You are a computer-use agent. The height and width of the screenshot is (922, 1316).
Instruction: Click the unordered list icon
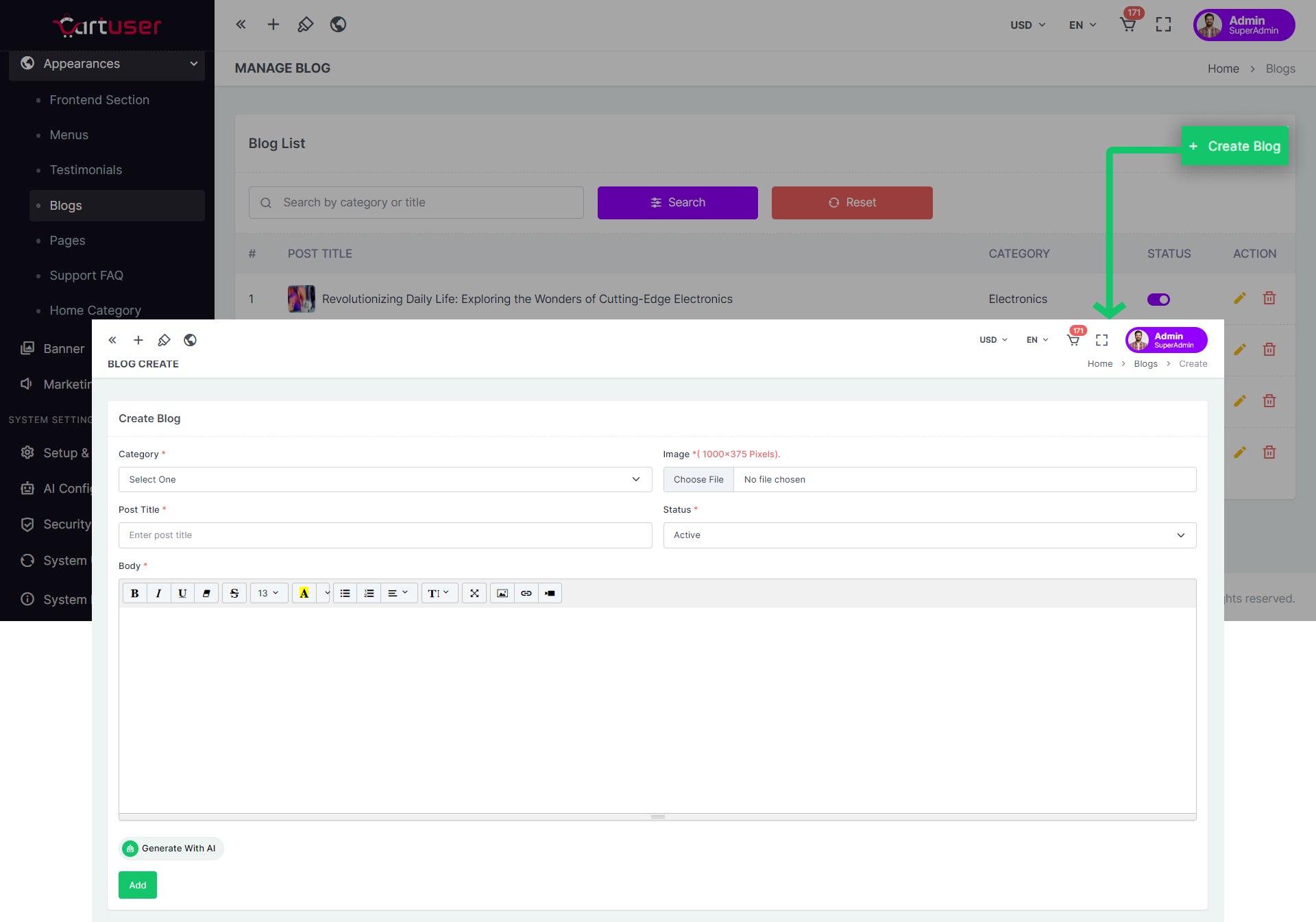345,593
